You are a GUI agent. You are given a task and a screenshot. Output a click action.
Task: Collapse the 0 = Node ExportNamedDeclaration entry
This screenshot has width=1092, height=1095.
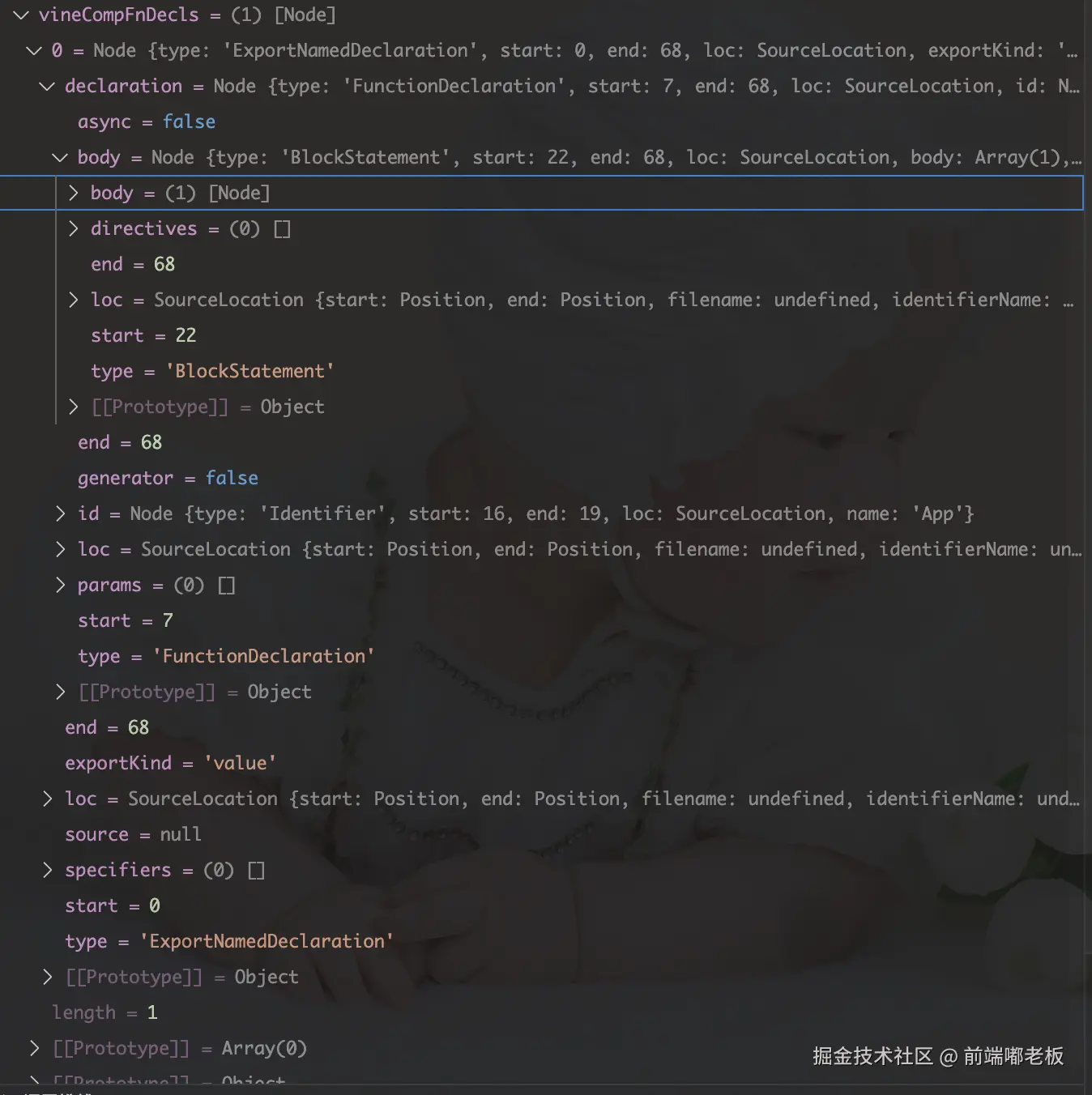click(34, 51)
